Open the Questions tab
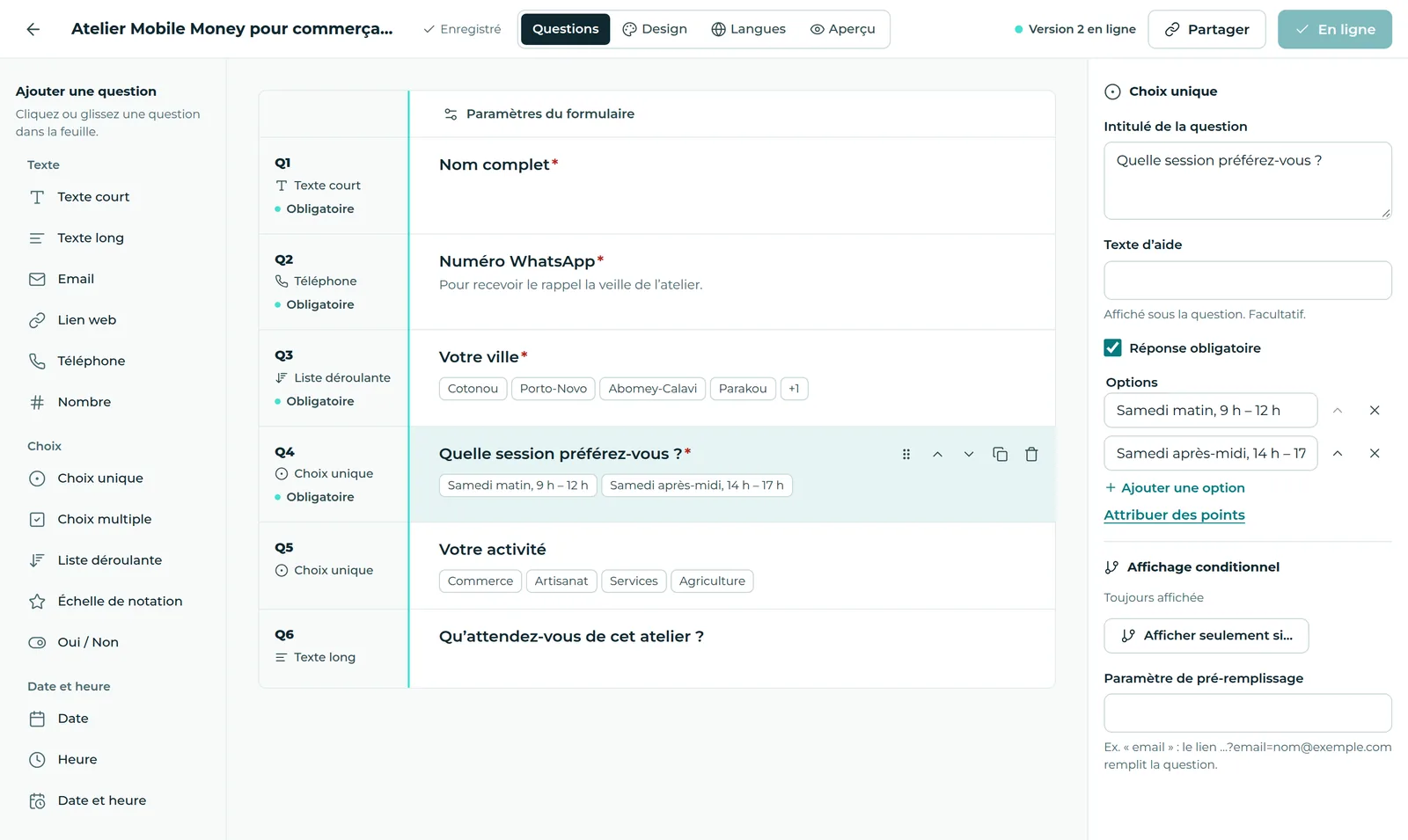1408x840 pixels. [x=565, y=29]
